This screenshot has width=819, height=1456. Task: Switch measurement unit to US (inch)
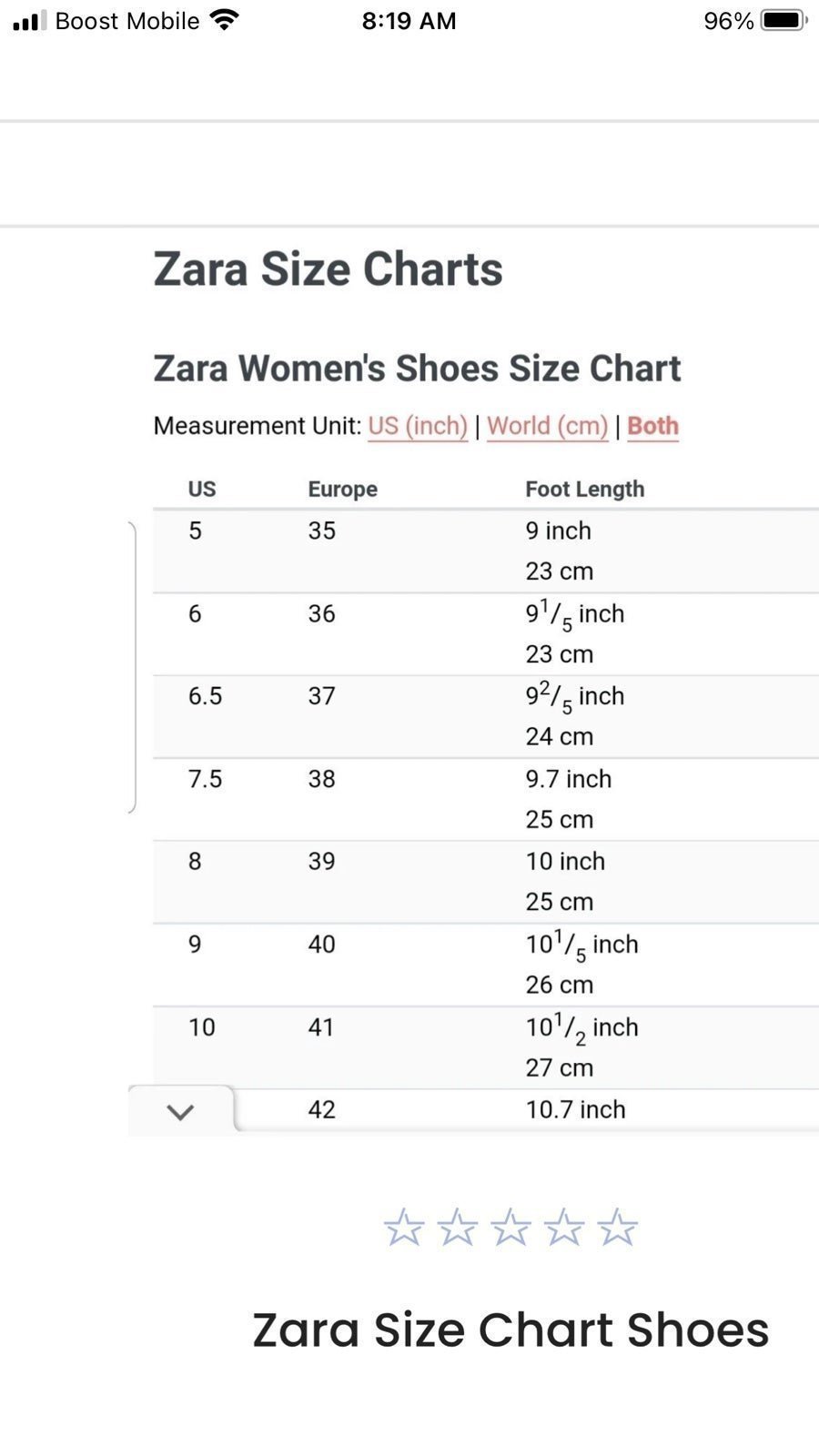pyautogui.click(x=418, y=426)
